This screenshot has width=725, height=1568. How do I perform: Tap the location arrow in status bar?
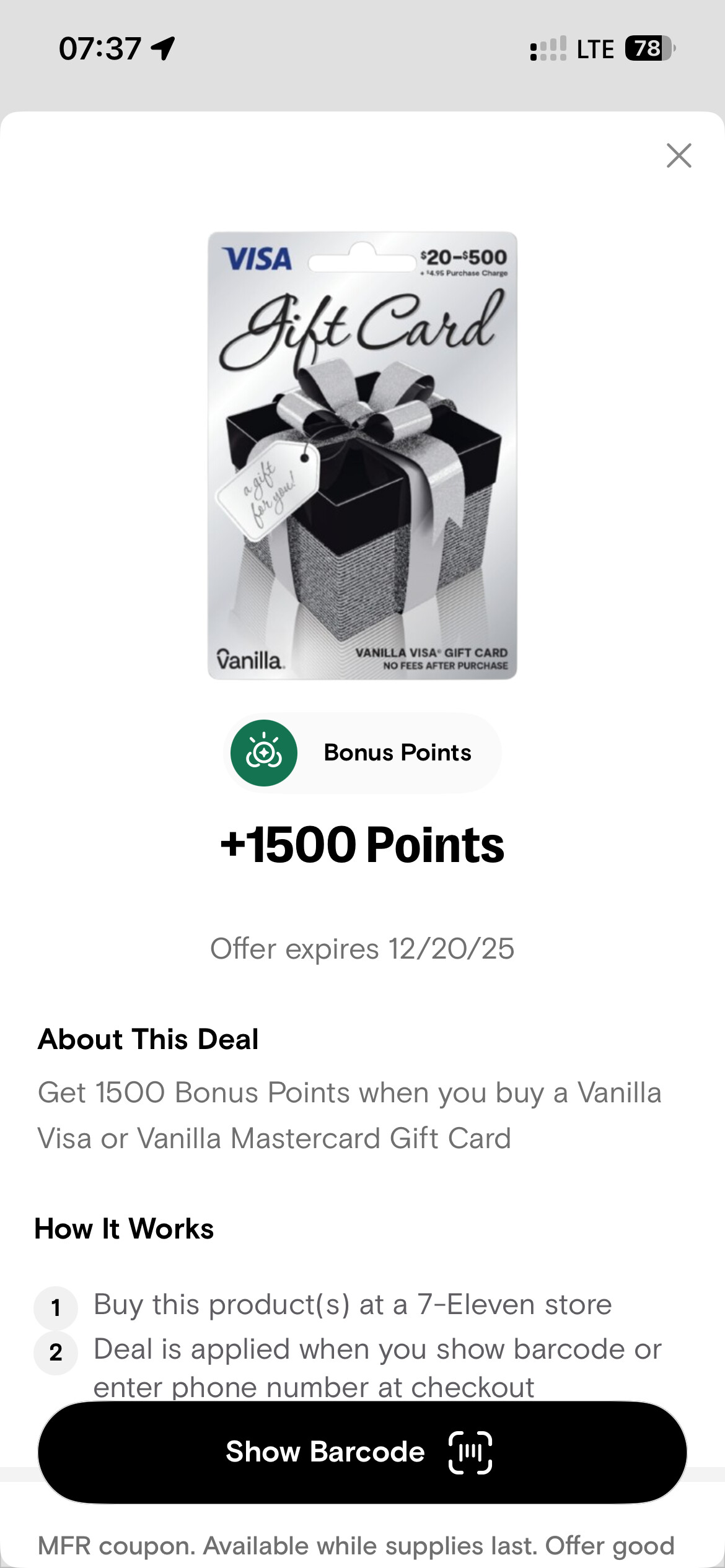163,48
